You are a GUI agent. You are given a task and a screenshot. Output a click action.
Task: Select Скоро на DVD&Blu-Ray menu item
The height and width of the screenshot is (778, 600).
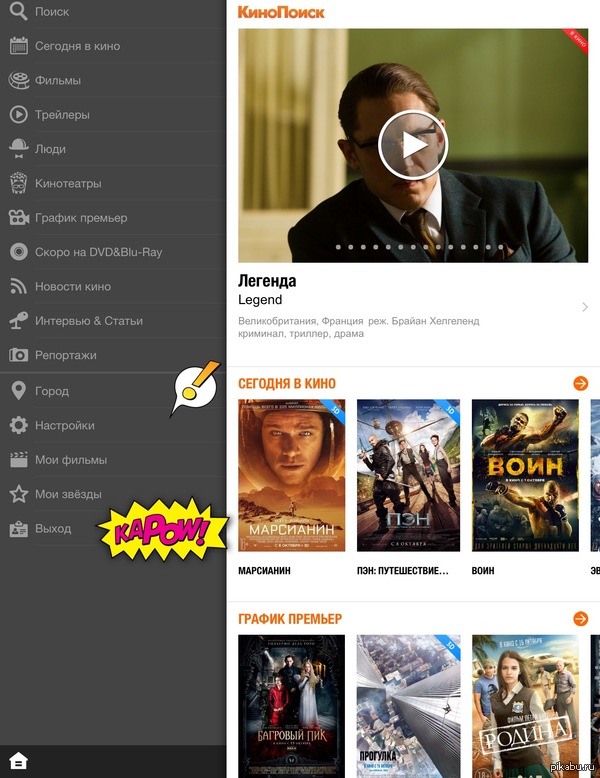pyautogui.click(x=98, y=252)
